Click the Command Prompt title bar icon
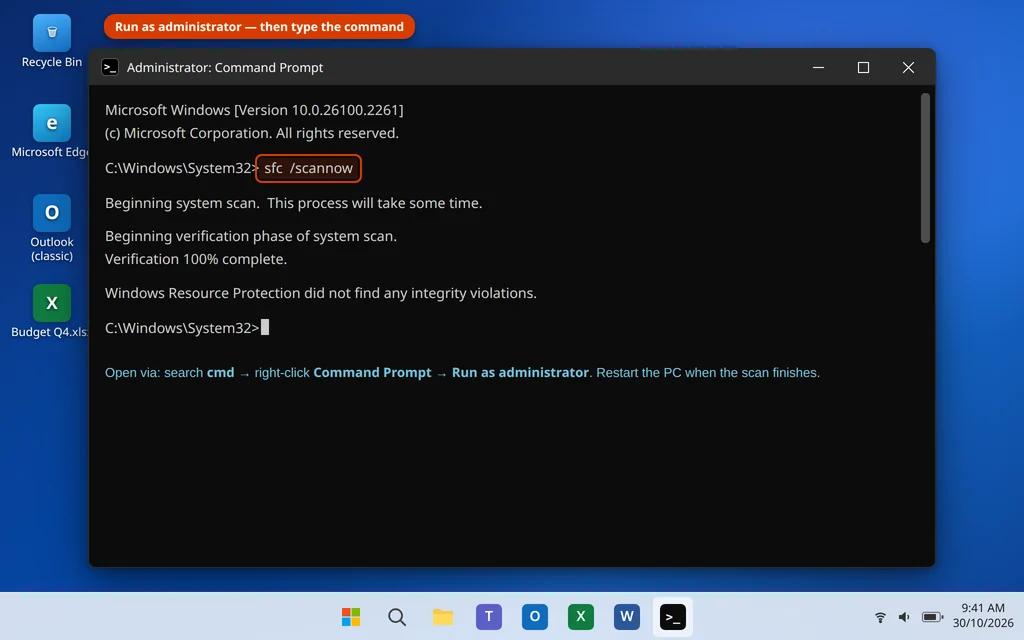Image resolution: width=1024 pixels, height=640 pixels. click(110, 67)
